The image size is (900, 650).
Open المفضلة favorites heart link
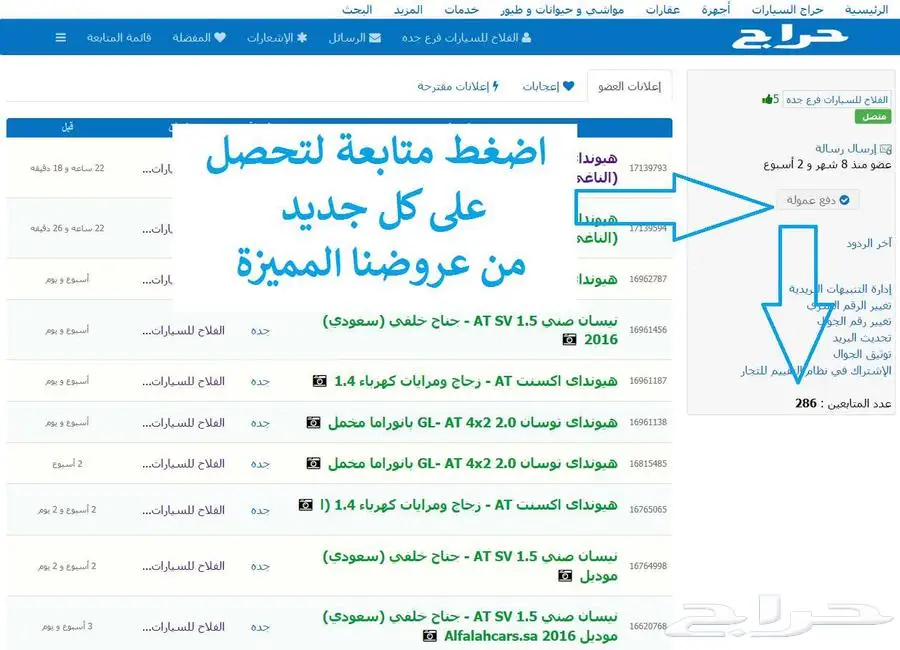[x=199, y=38]
